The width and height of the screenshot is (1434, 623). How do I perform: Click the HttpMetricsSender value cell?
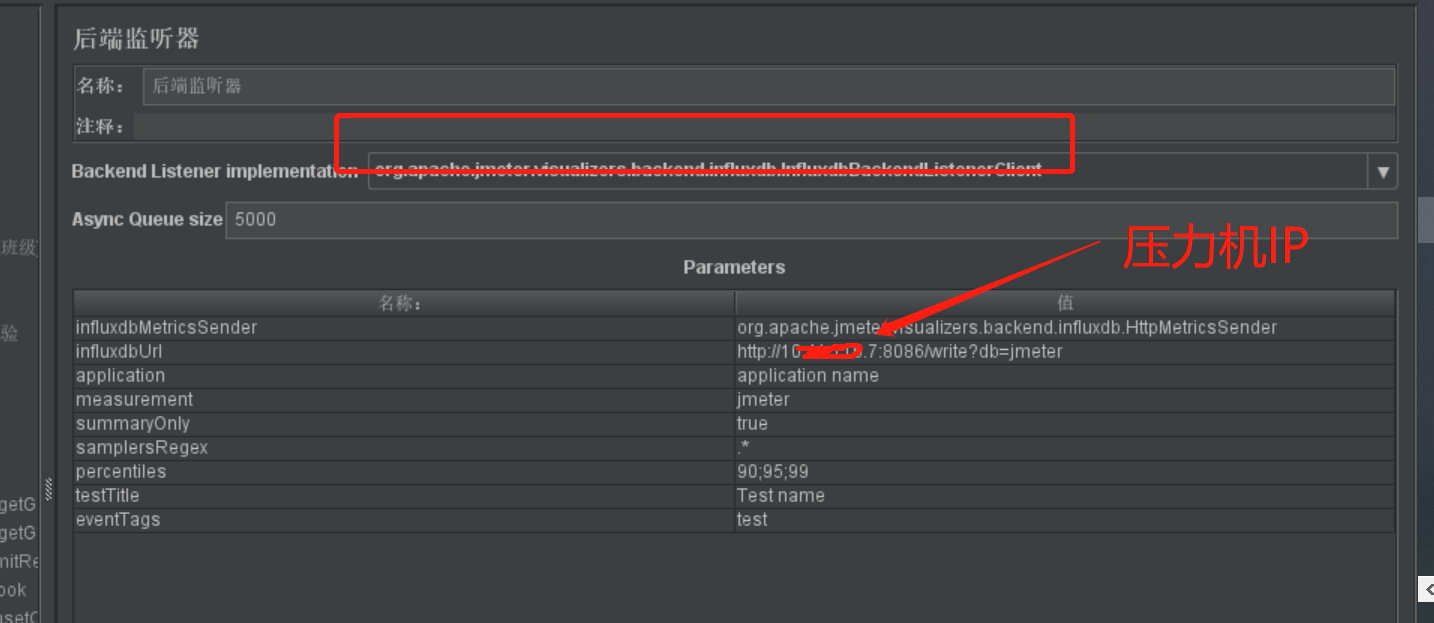pos(1065,328)
